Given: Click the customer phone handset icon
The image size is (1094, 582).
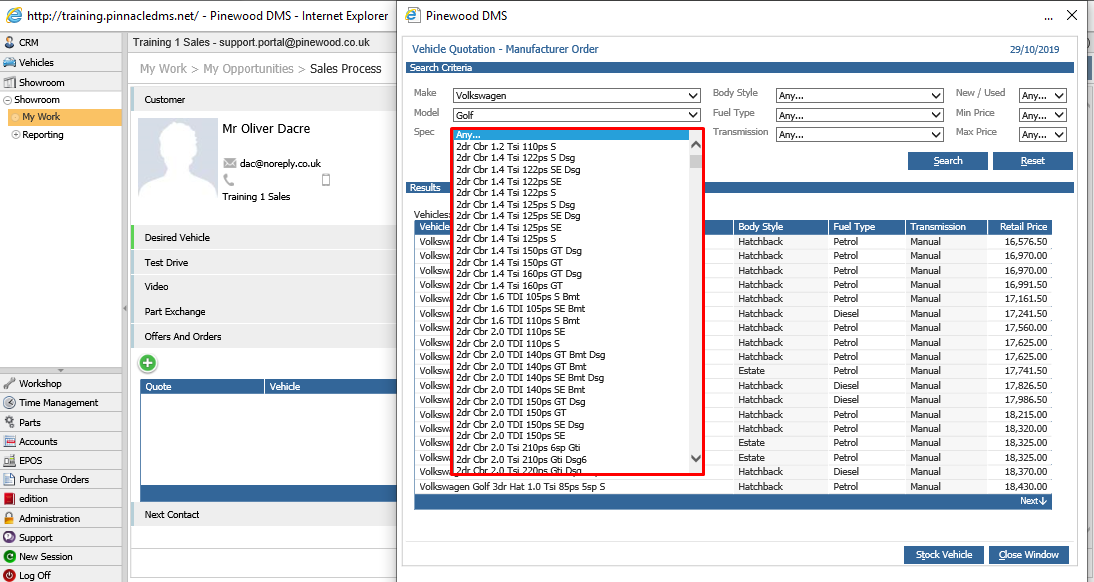Looking at the screenshot, I should coord(229,180).
